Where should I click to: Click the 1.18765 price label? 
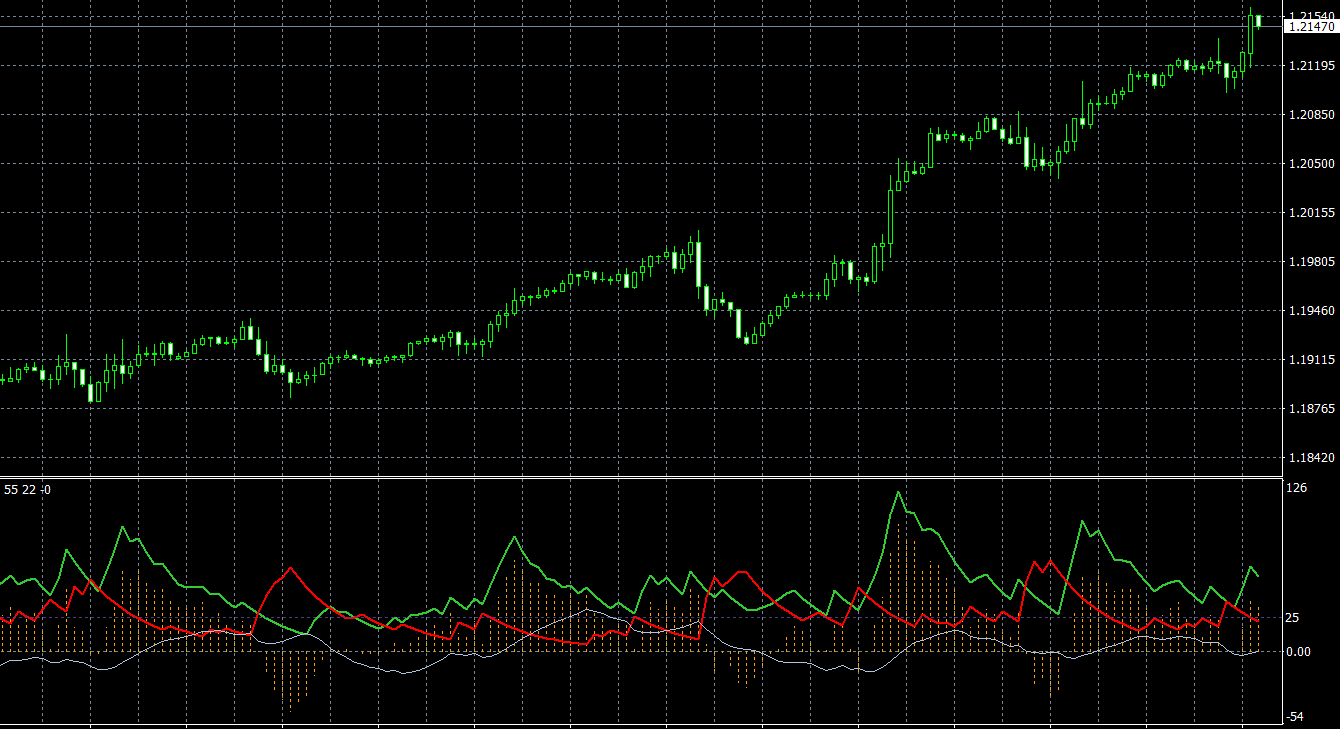pos(1311,409)
